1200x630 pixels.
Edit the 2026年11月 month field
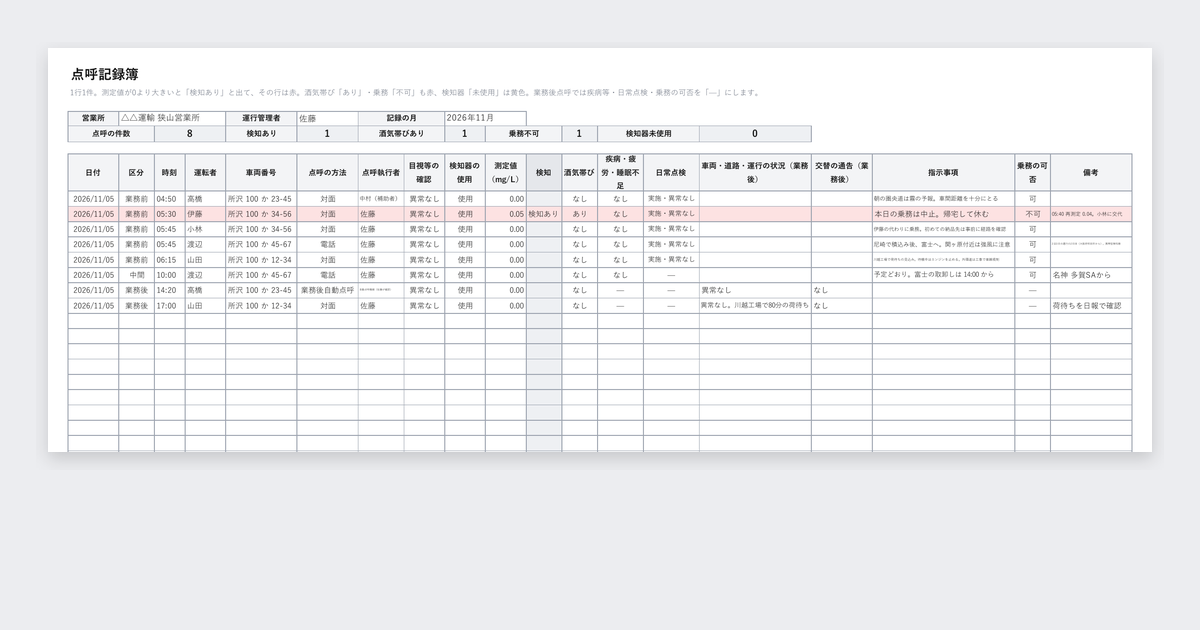point(485,118)
